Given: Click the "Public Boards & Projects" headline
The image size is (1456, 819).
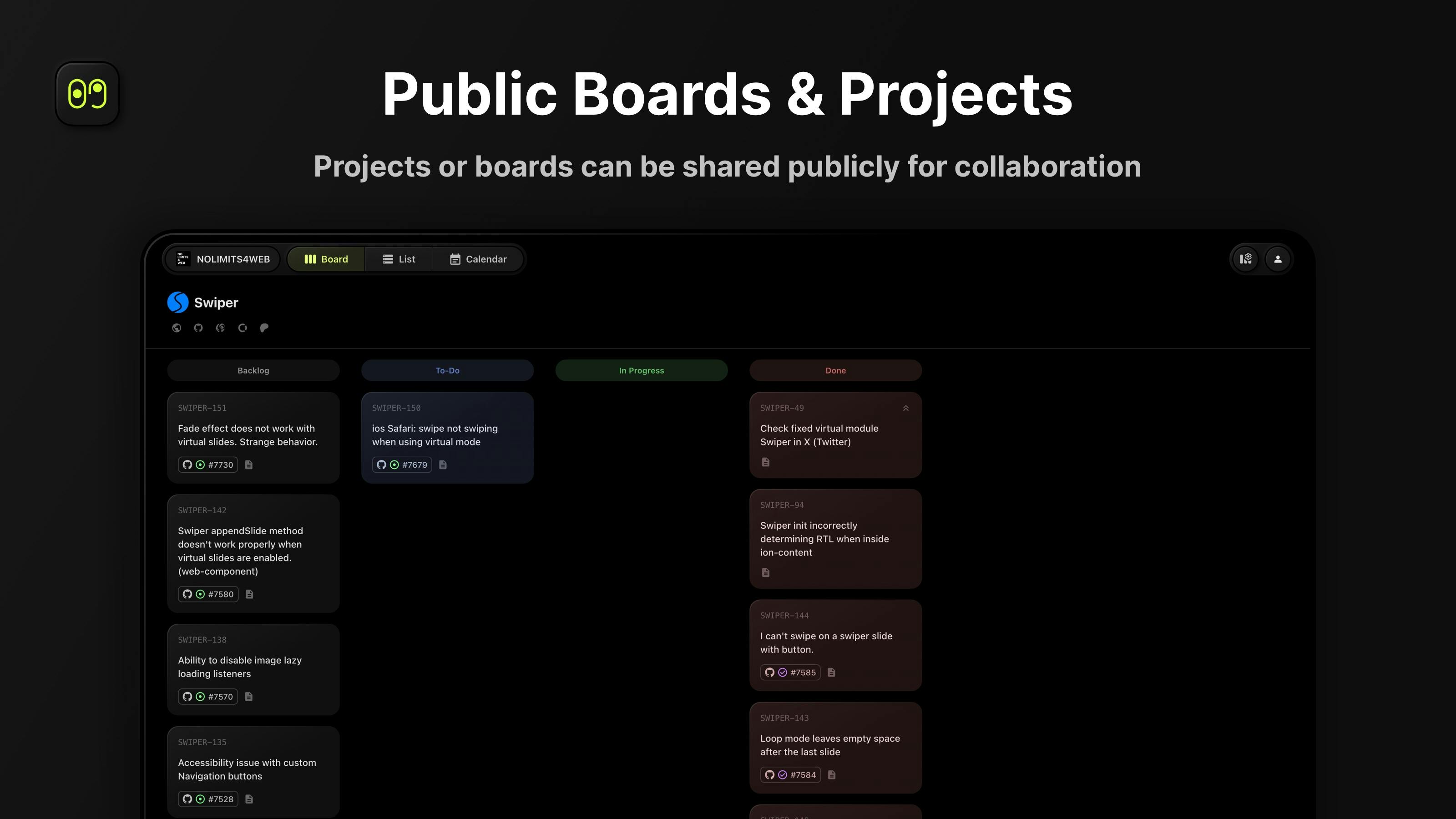Looking at the screenshot, I should pyautogui.click(x=728, y=95).
